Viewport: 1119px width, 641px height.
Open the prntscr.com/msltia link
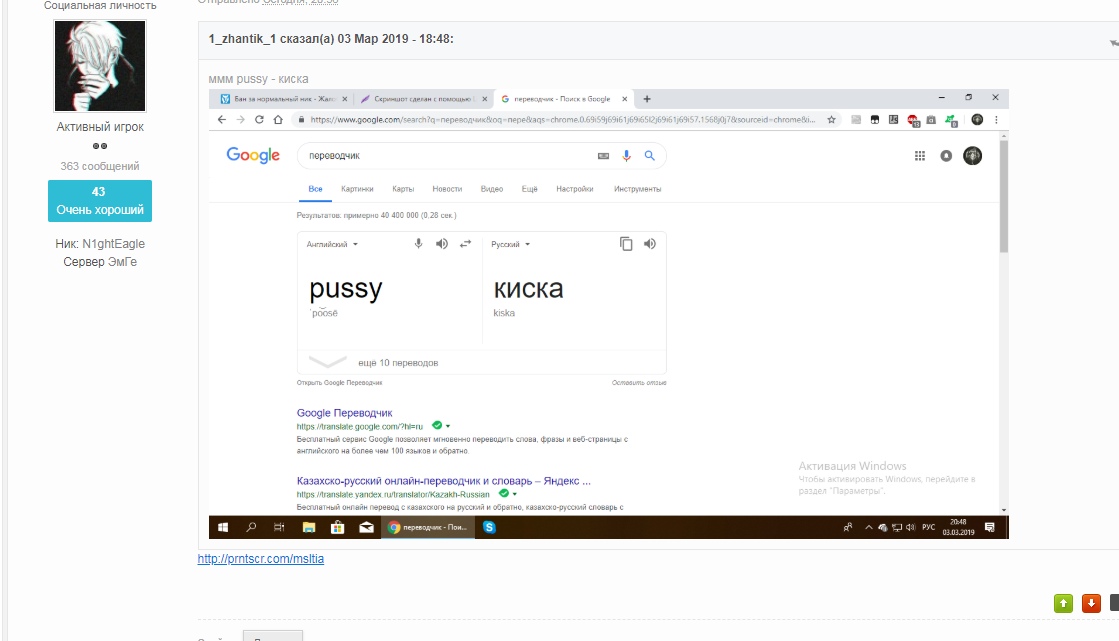pos(260,559)
